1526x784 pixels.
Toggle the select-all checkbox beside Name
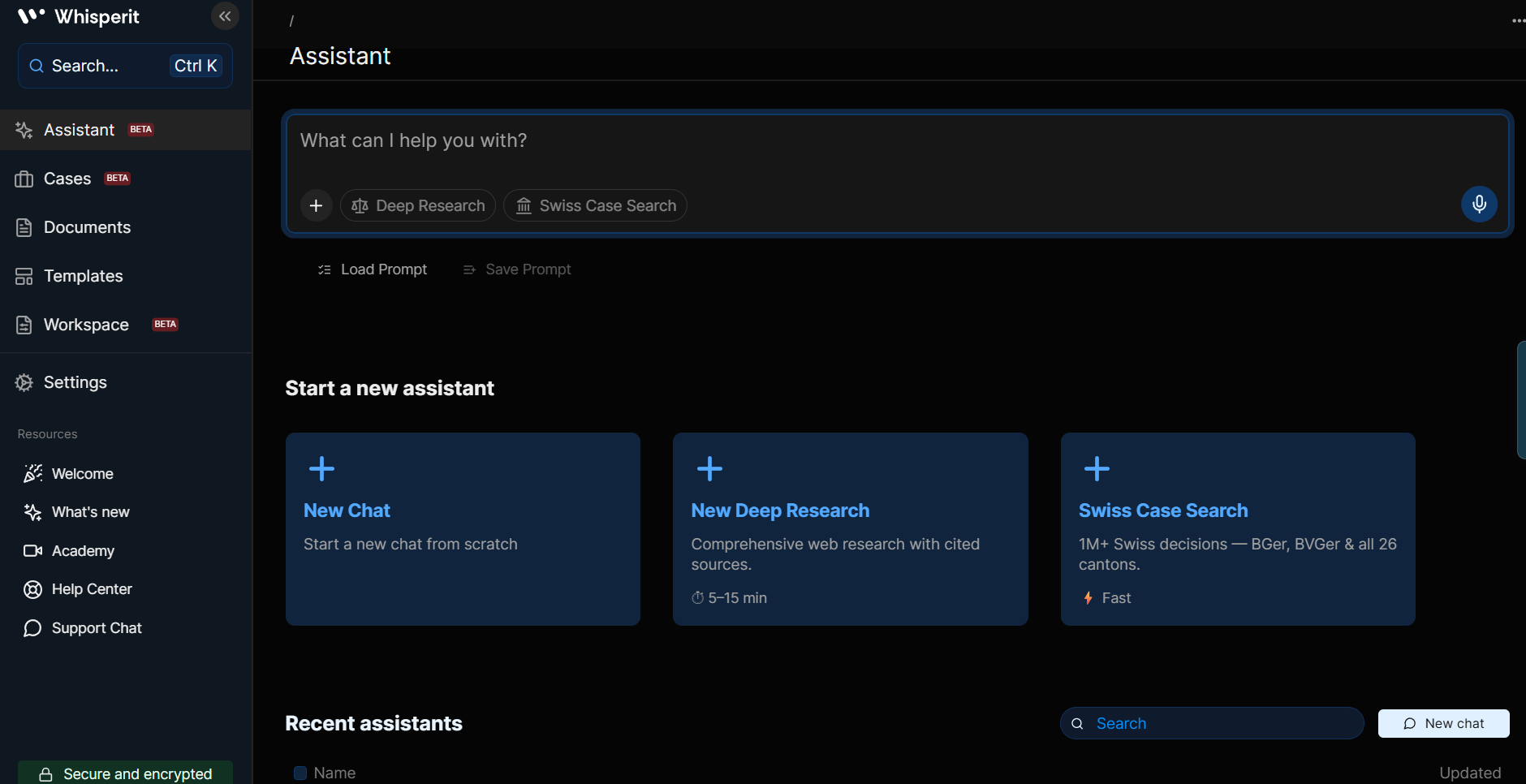coord(300,773)
